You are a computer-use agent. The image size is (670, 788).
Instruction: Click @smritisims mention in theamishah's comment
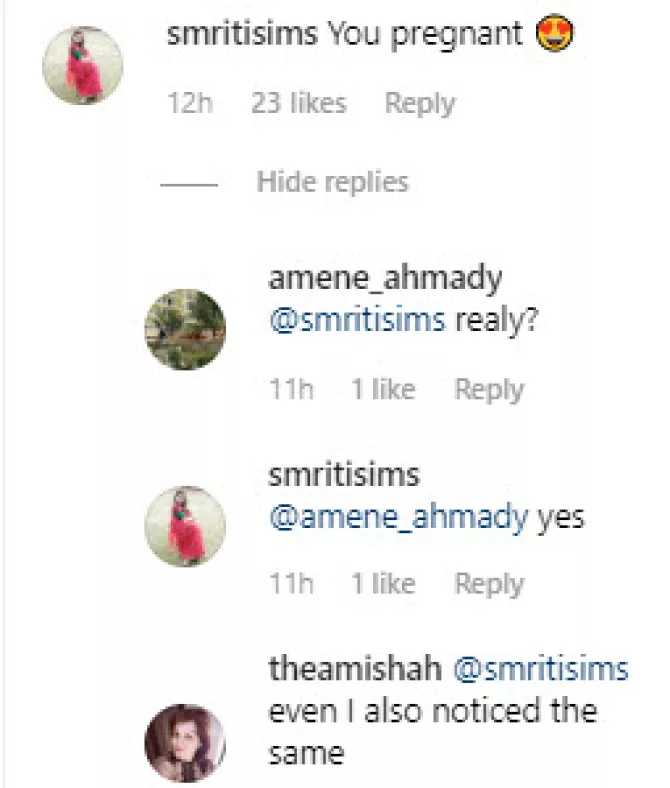tap(541, 669)
